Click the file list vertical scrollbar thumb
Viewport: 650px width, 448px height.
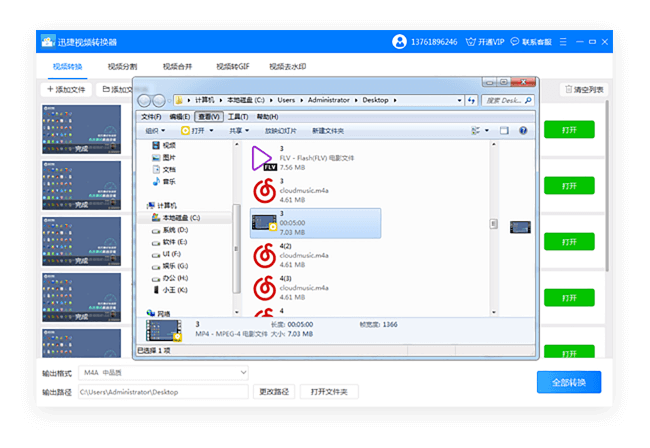[x=493, y=224]
